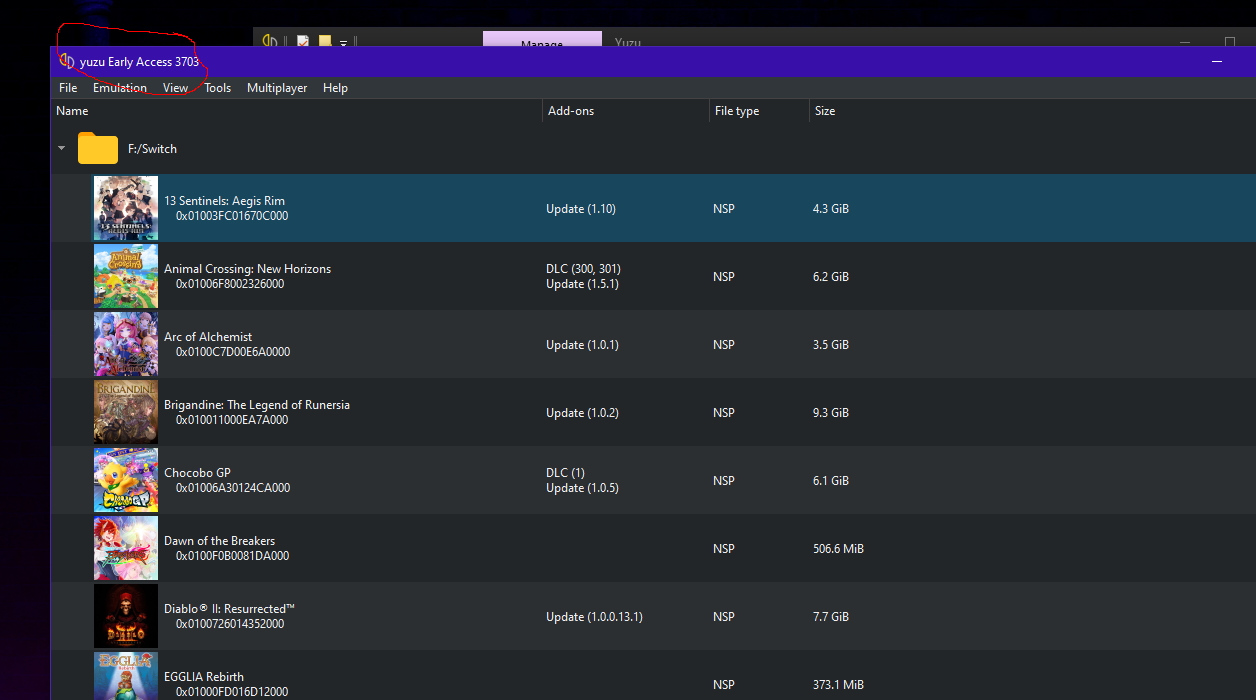Image resolution: width=1256 pixels, height=700 pixels.
Task: Open the Help menu
Action: tap(335, 88)
